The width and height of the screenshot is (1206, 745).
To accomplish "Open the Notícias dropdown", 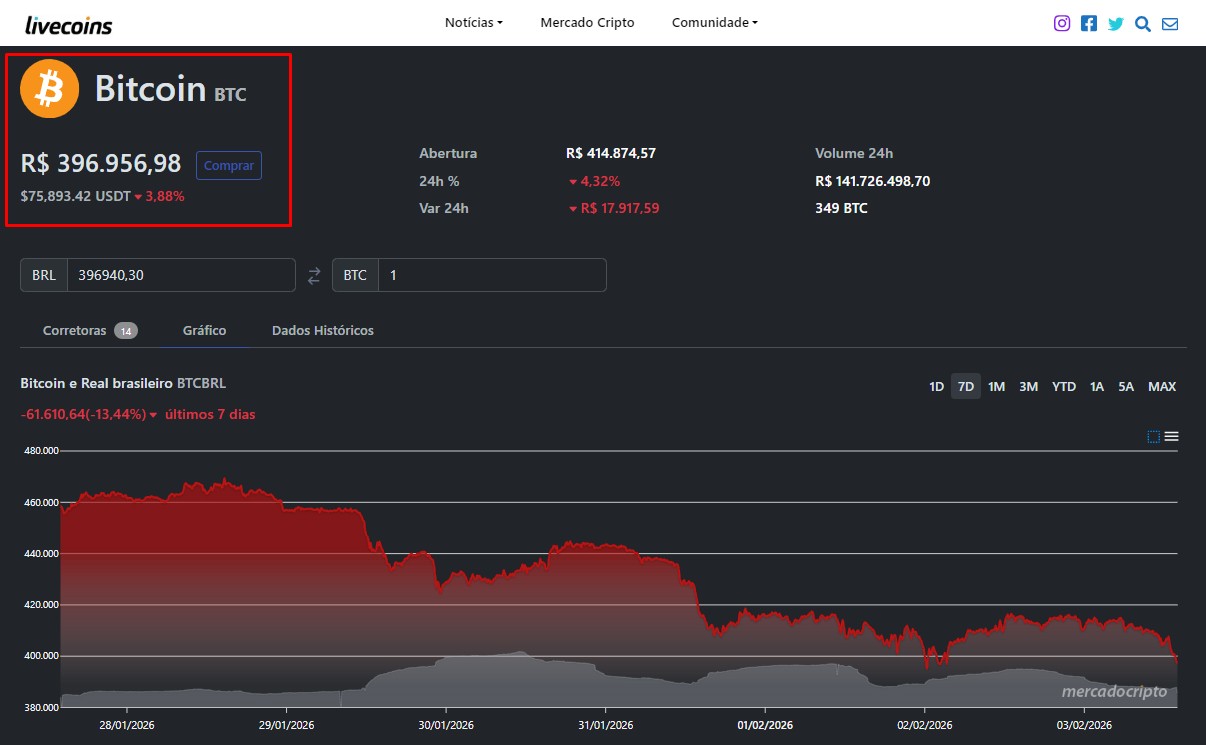I will point(472,22).
